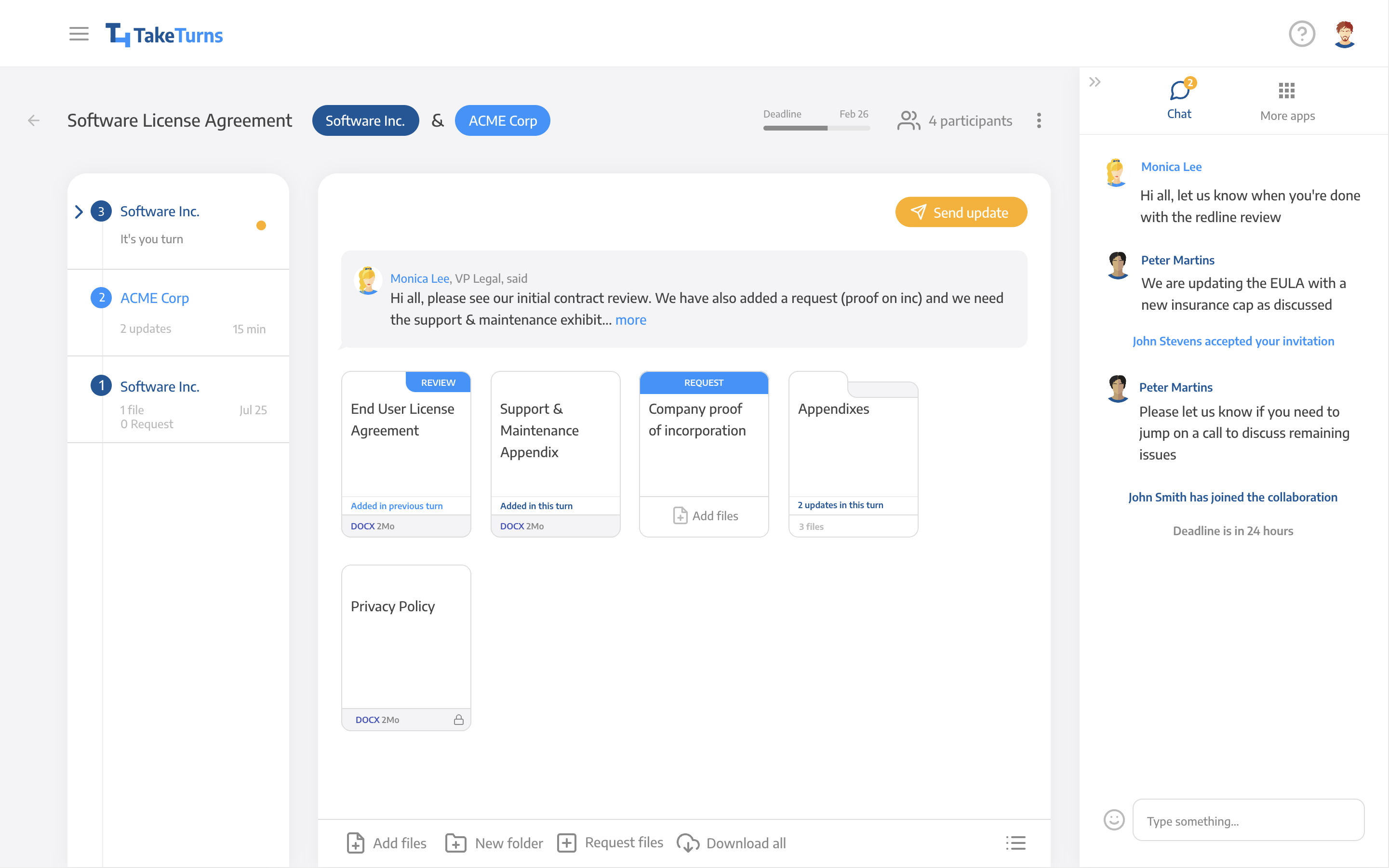1389x868 pixels.
Task: Open the three-dot options menu
Action: 1039,120
